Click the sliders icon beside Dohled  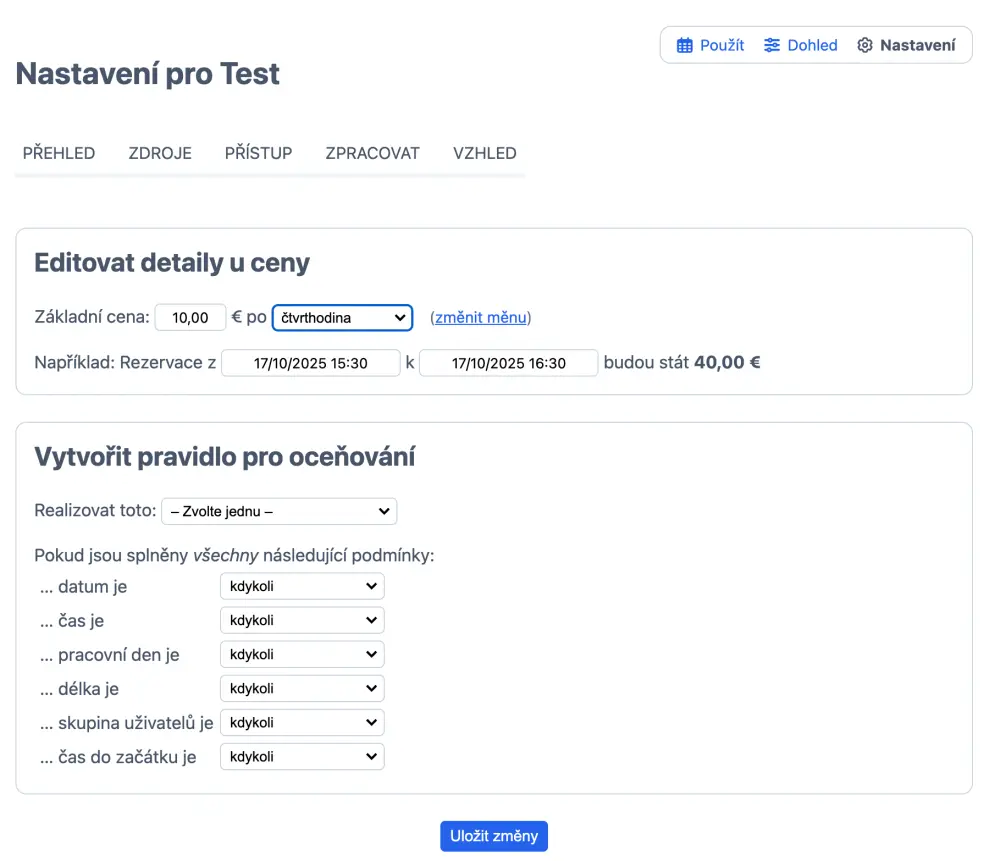tap(772, 45)
